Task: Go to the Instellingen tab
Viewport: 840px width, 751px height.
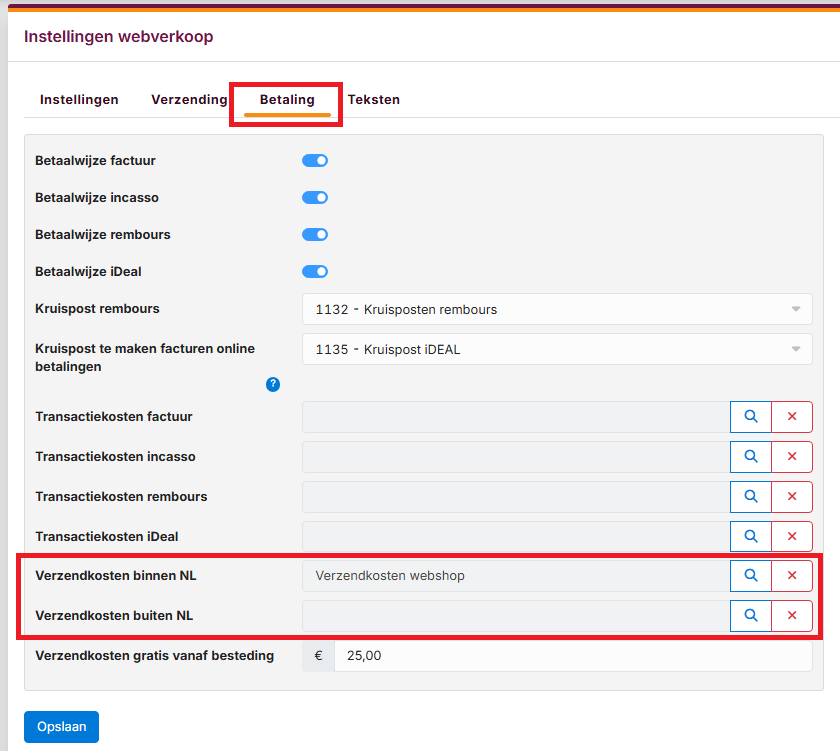Action: 79,100
